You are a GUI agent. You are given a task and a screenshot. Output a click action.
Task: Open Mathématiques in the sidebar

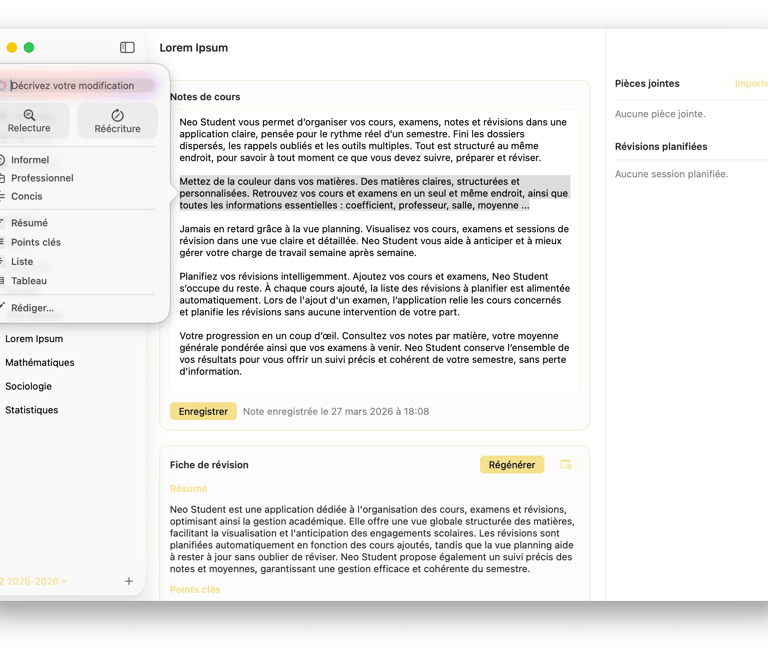(40, 363)
